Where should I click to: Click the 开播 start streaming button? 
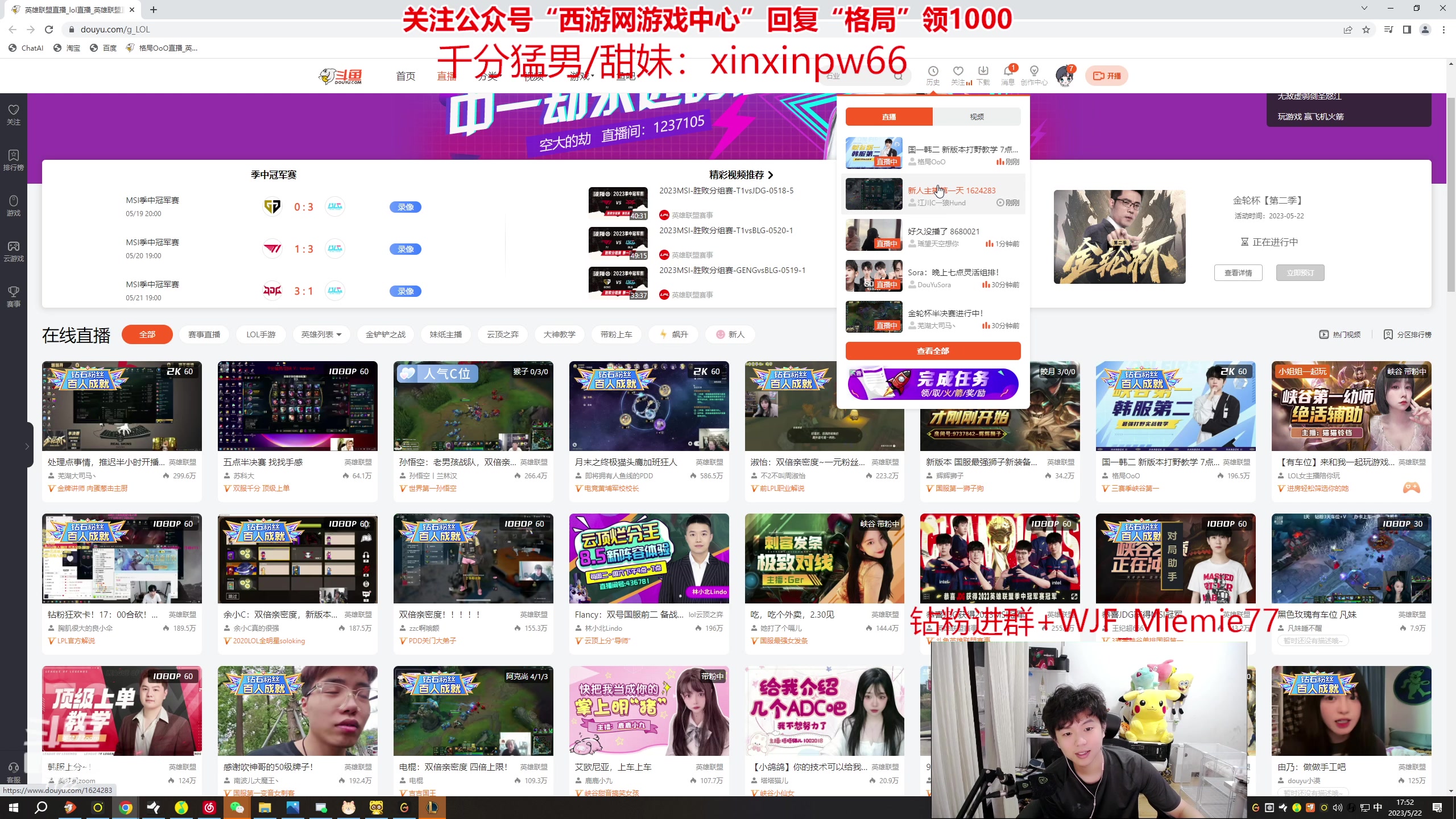pos(1106,76)
